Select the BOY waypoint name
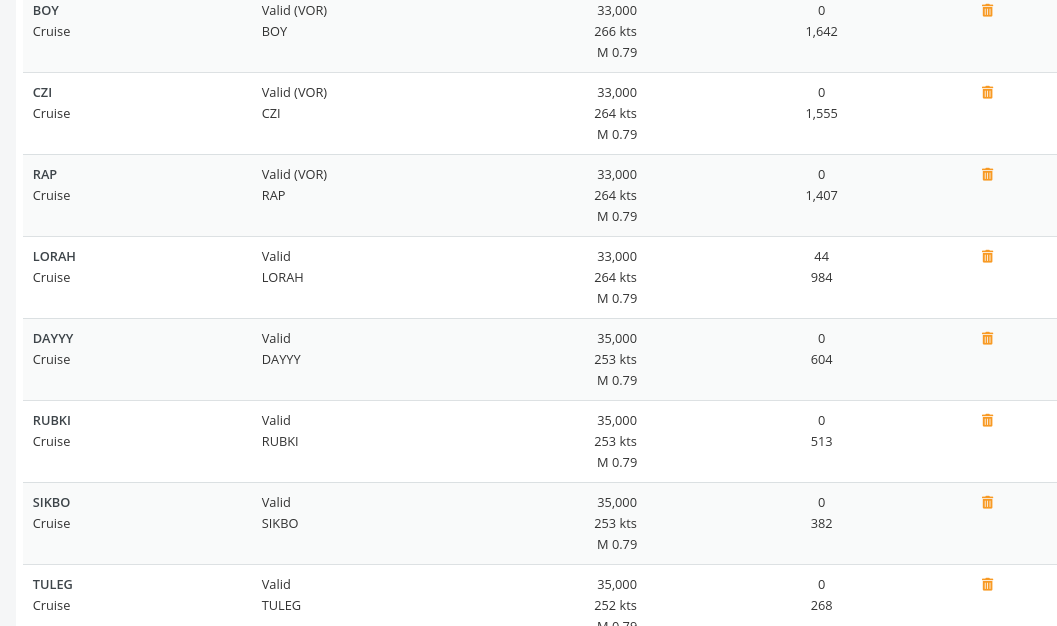 (x=46, y=10)
